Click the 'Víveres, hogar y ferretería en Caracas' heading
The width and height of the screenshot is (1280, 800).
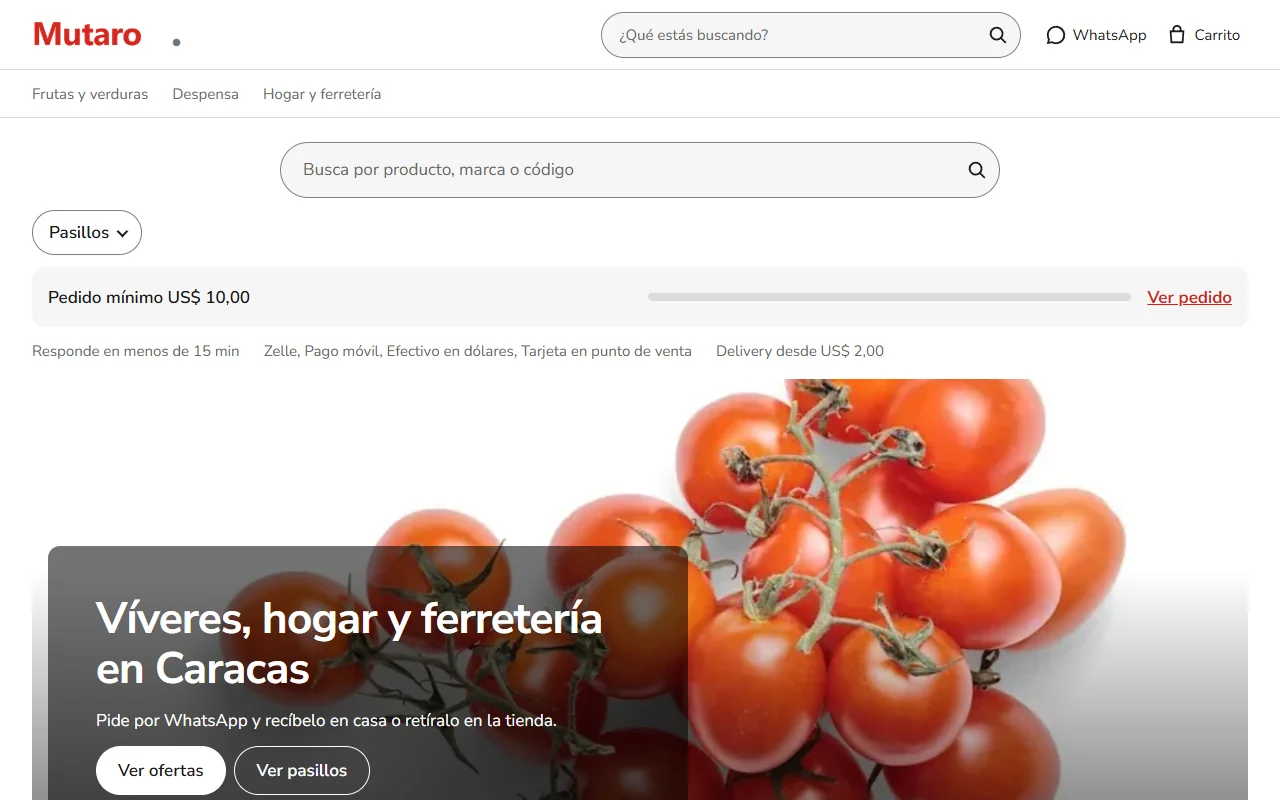click(349, 644)
